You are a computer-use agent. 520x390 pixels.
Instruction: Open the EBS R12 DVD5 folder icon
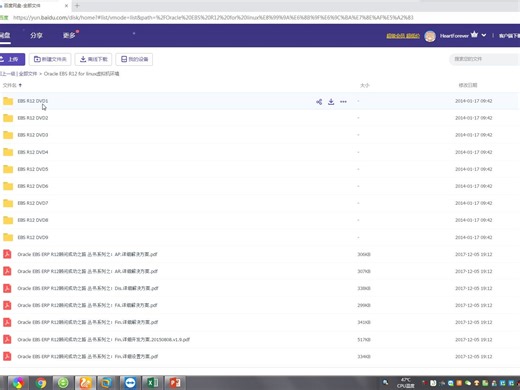coord(8,169)
